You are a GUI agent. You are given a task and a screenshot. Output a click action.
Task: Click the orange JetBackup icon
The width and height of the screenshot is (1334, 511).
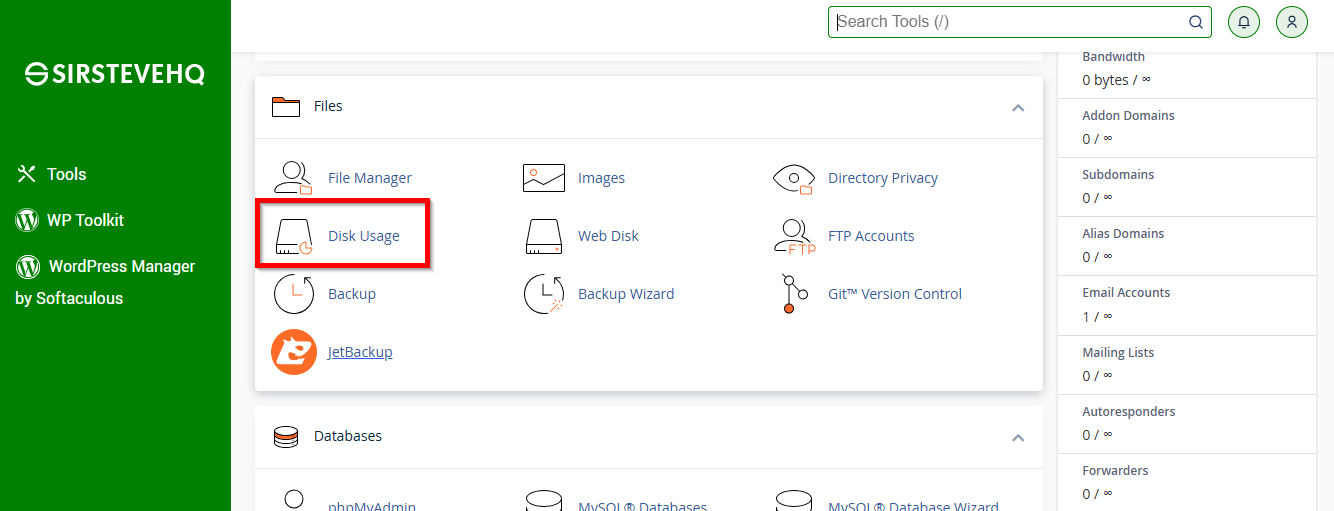click(x=293, y=352)
